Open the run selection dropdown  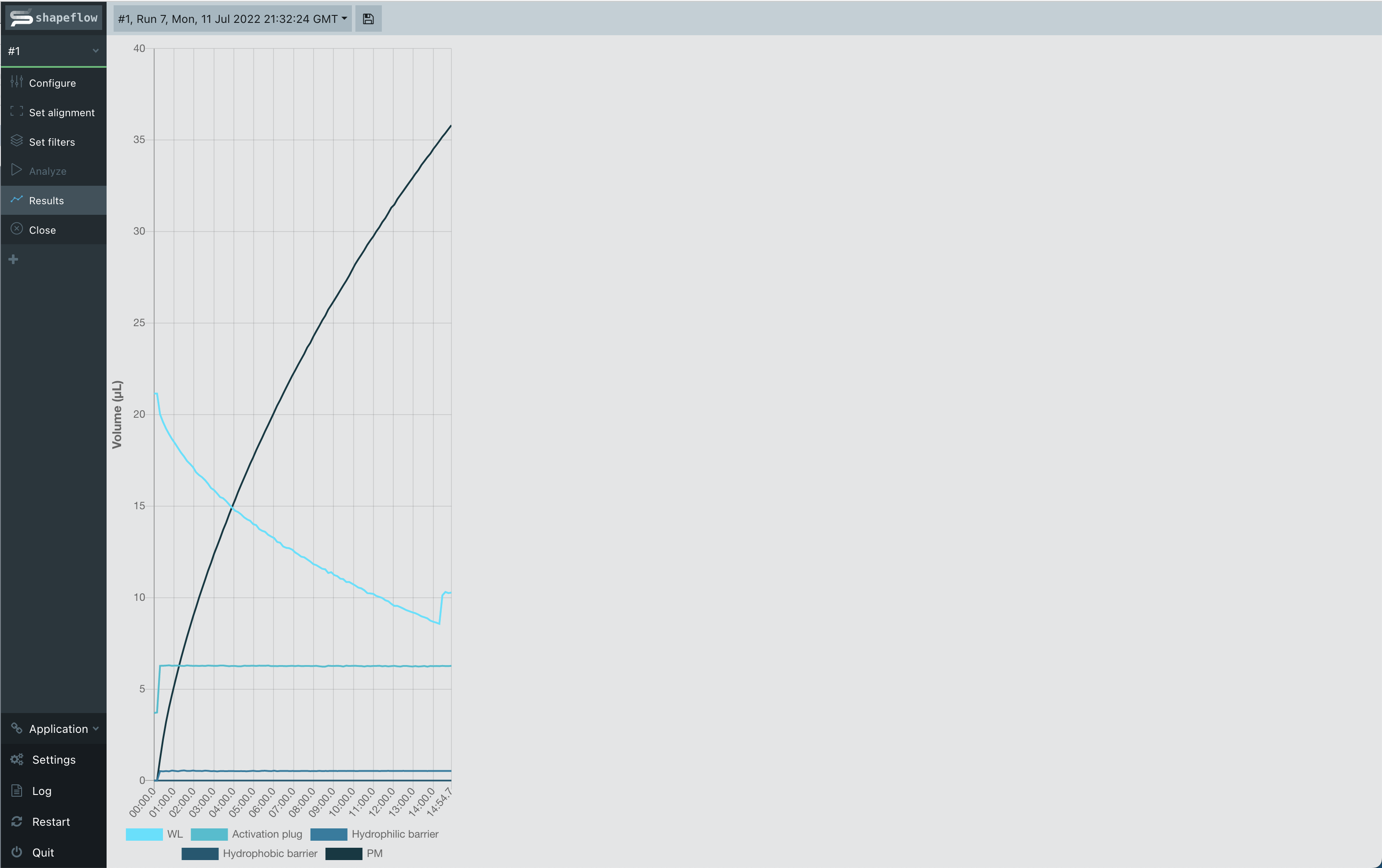click(x=232, y=19)
